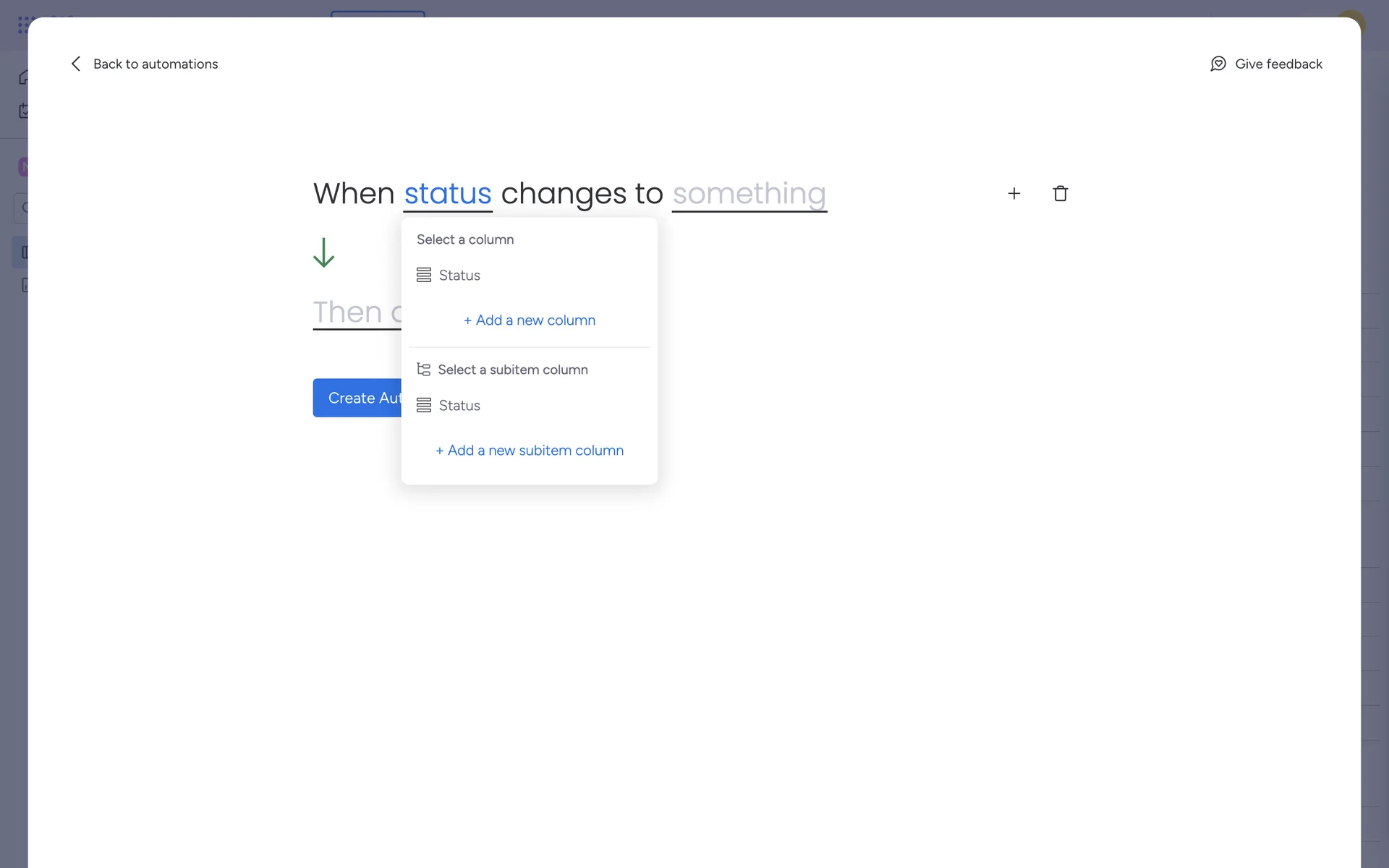Click the green down arrow below the trigger
The width and height of the screenshot is (1389, 868).
click(x=323, y=252)
